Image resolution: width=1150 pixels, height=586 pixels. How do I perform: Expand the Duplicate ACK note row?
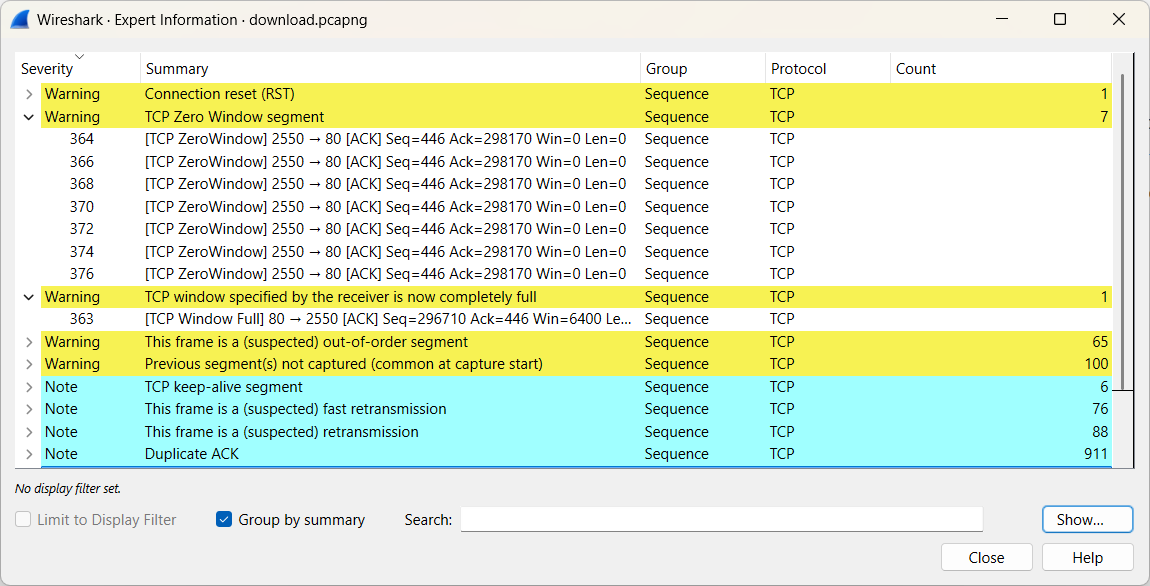pyautogui.click(x=29, y=454)
